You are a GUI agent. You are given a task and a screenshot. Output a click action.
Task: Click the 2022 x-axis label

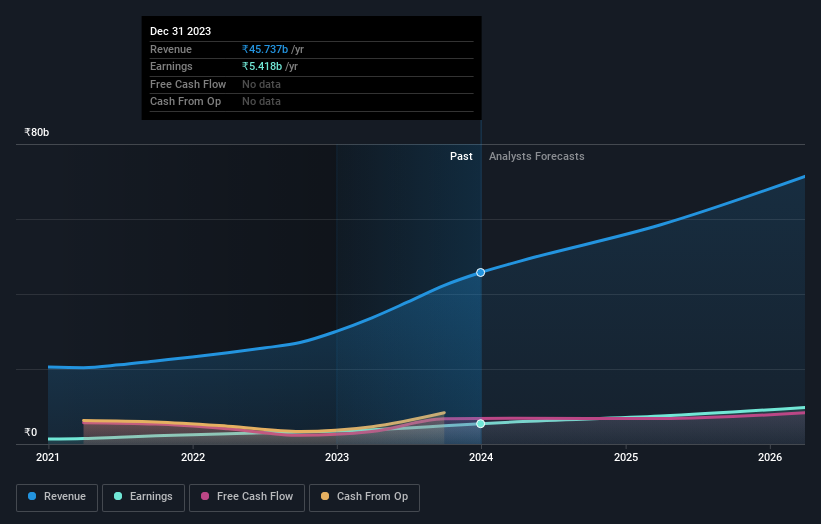click(x=193, y=457)
